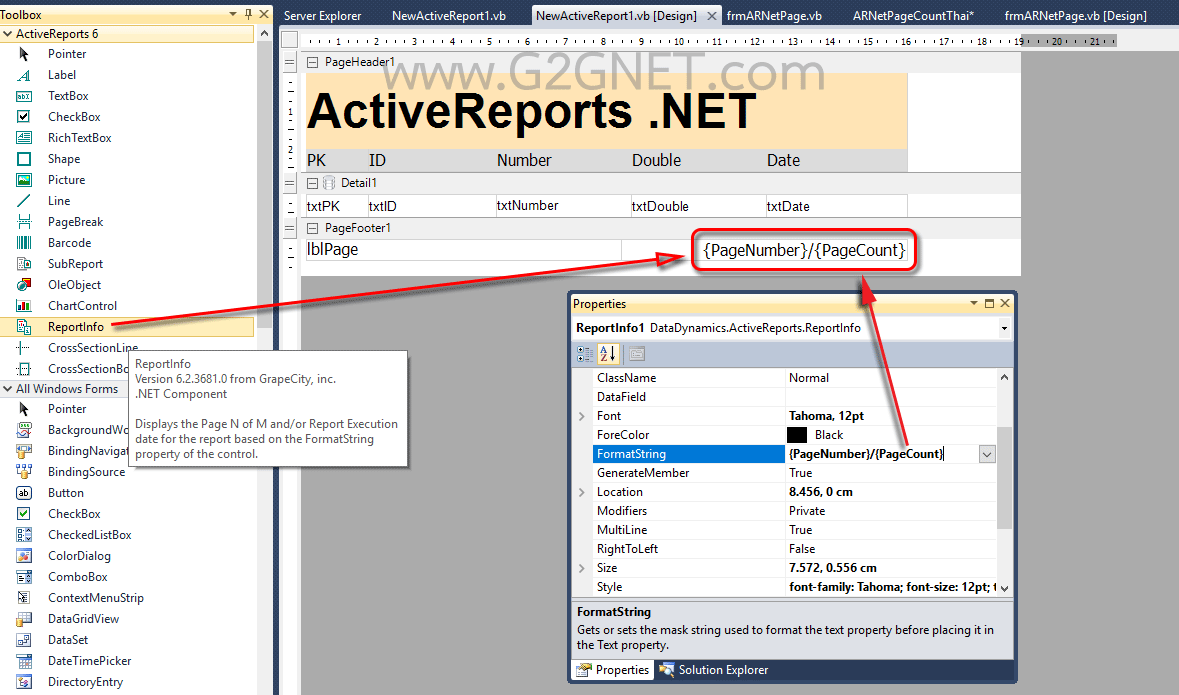The image size is (1179, 695).
Task: Close the NewActiveReport1.vb [Design] tab
Action: point(711,16)
